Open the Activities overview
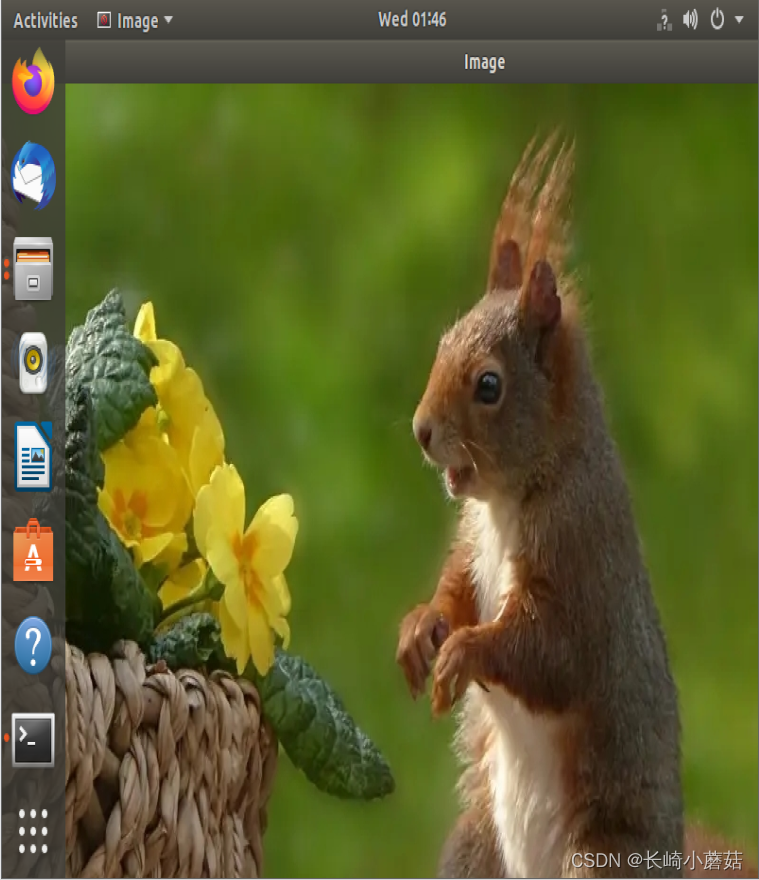Viewport: 759px width, 880px height. 45,21
